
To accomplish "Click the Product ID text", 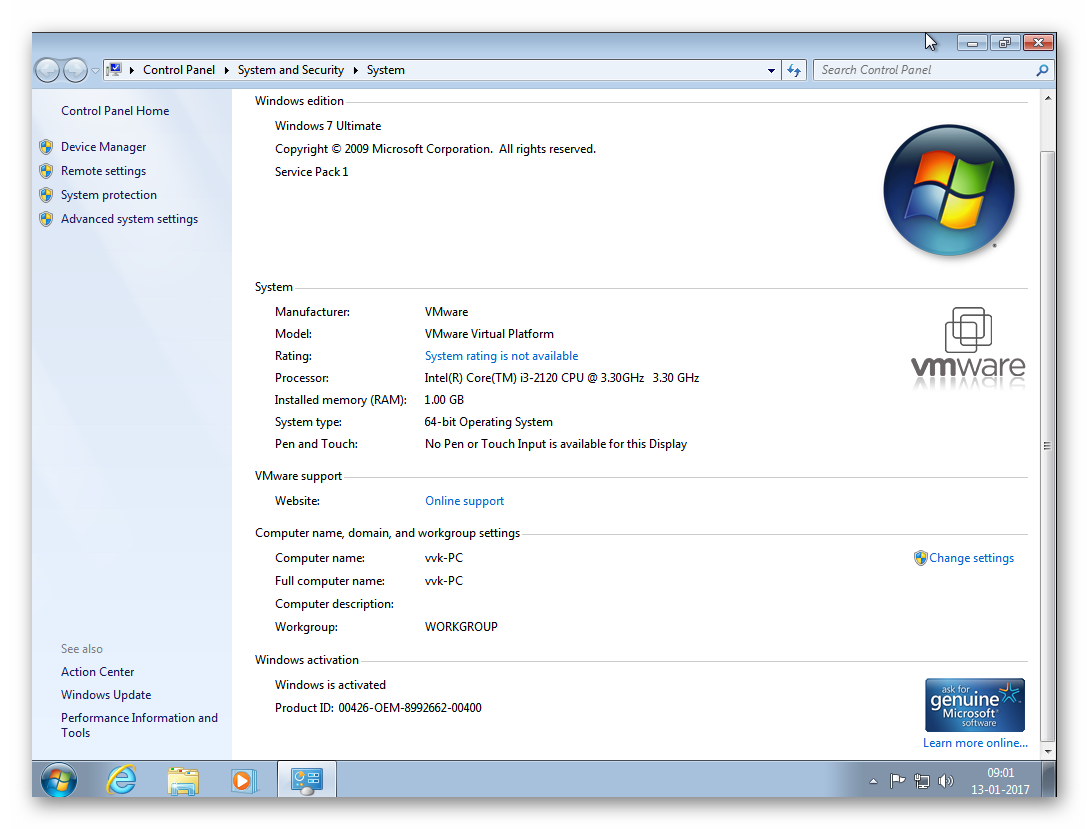I will (378, 707).
